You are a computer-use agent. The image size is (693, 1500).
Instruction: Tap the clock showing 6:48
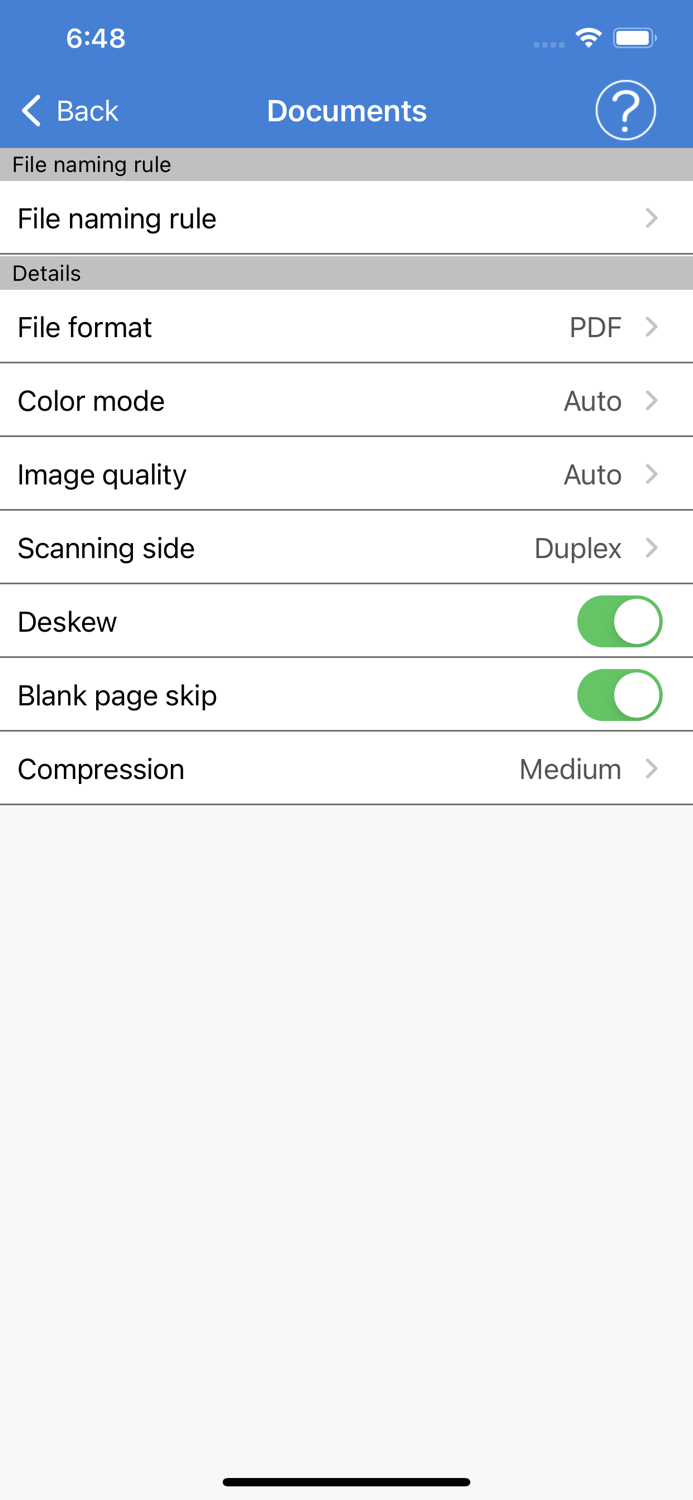95,37
